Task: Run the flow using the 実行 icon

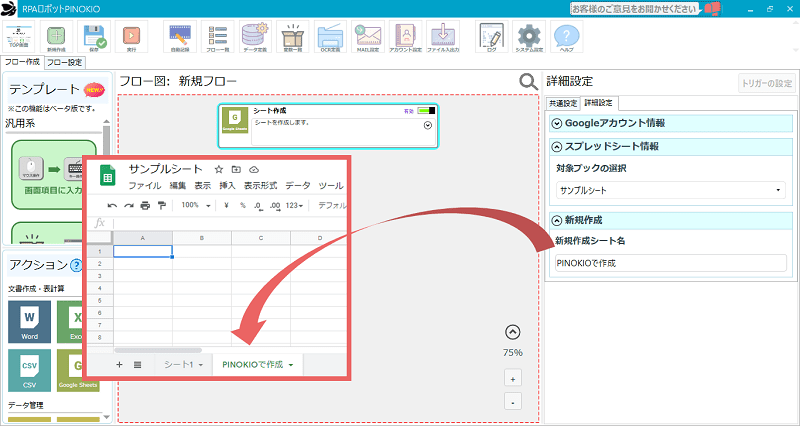Action: tap(131, 37)
